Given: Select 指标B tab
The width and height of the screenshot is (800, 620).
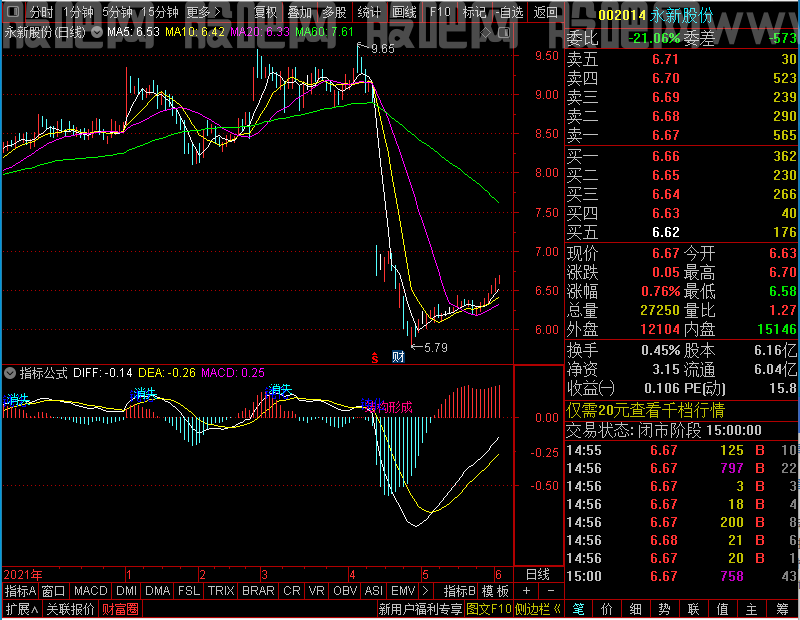Looking at the screenshot, I should pyautogui.click(x=459, y=591).
